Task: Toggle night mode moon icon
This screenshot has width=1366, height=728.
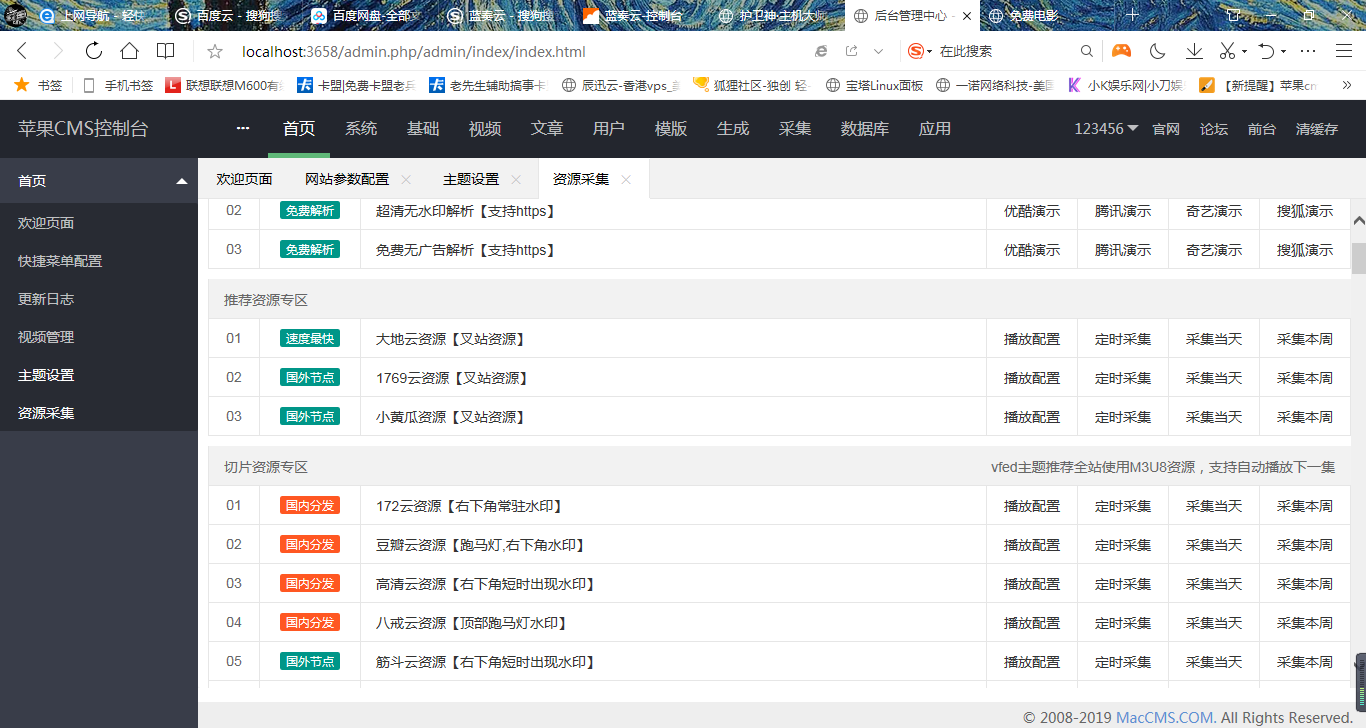Action: point(1158,51)
